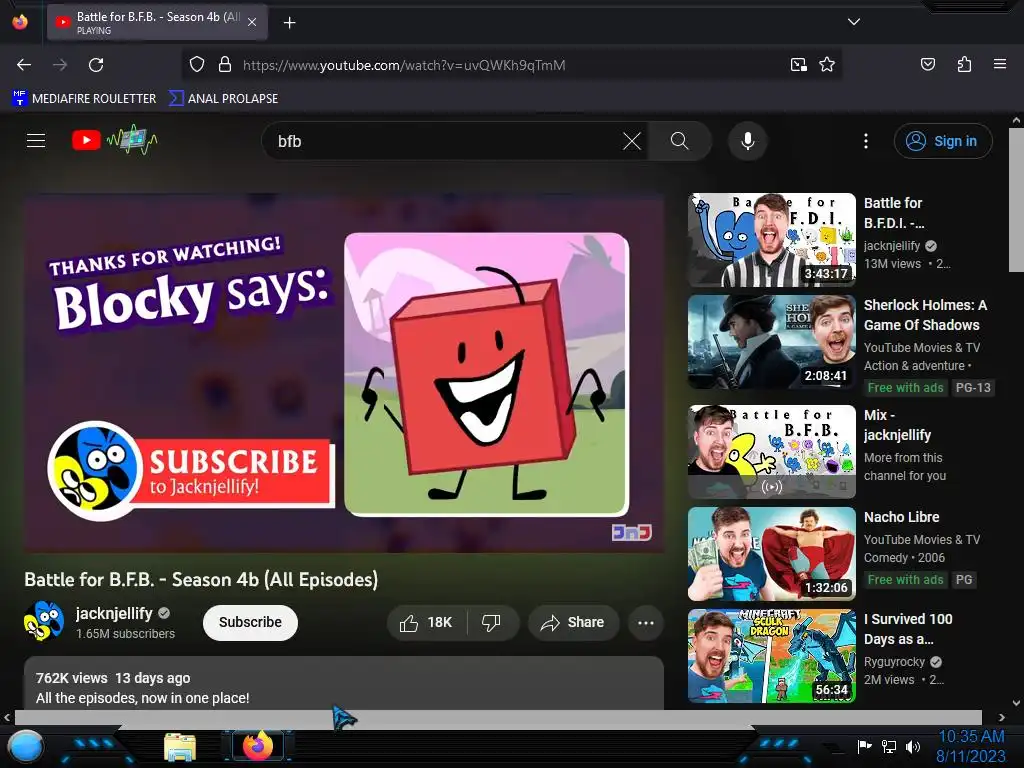Open I Survived 100 Days title

tap(908, 629)
